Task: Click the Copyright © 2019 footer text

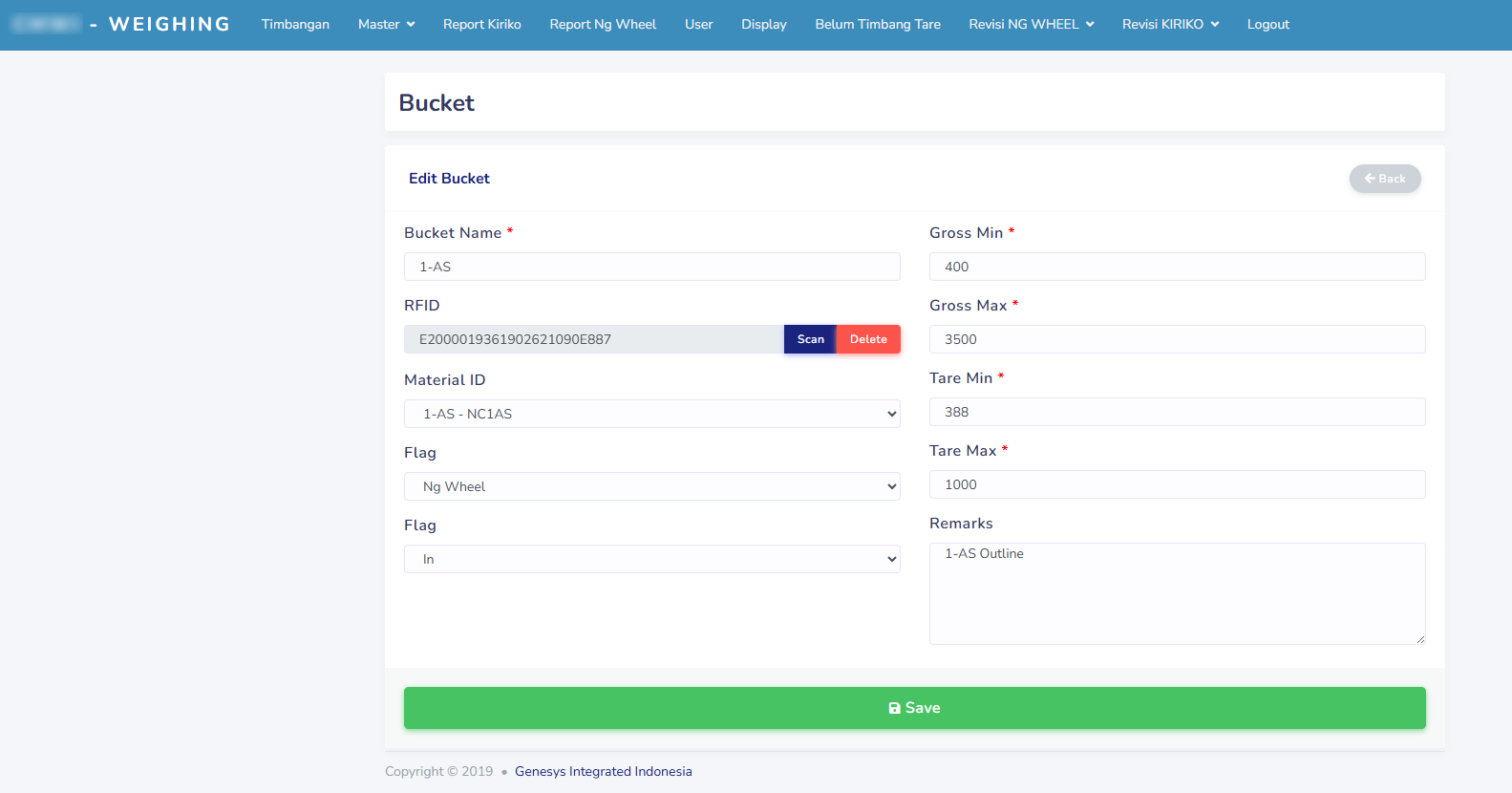Action: coord(439,771)
